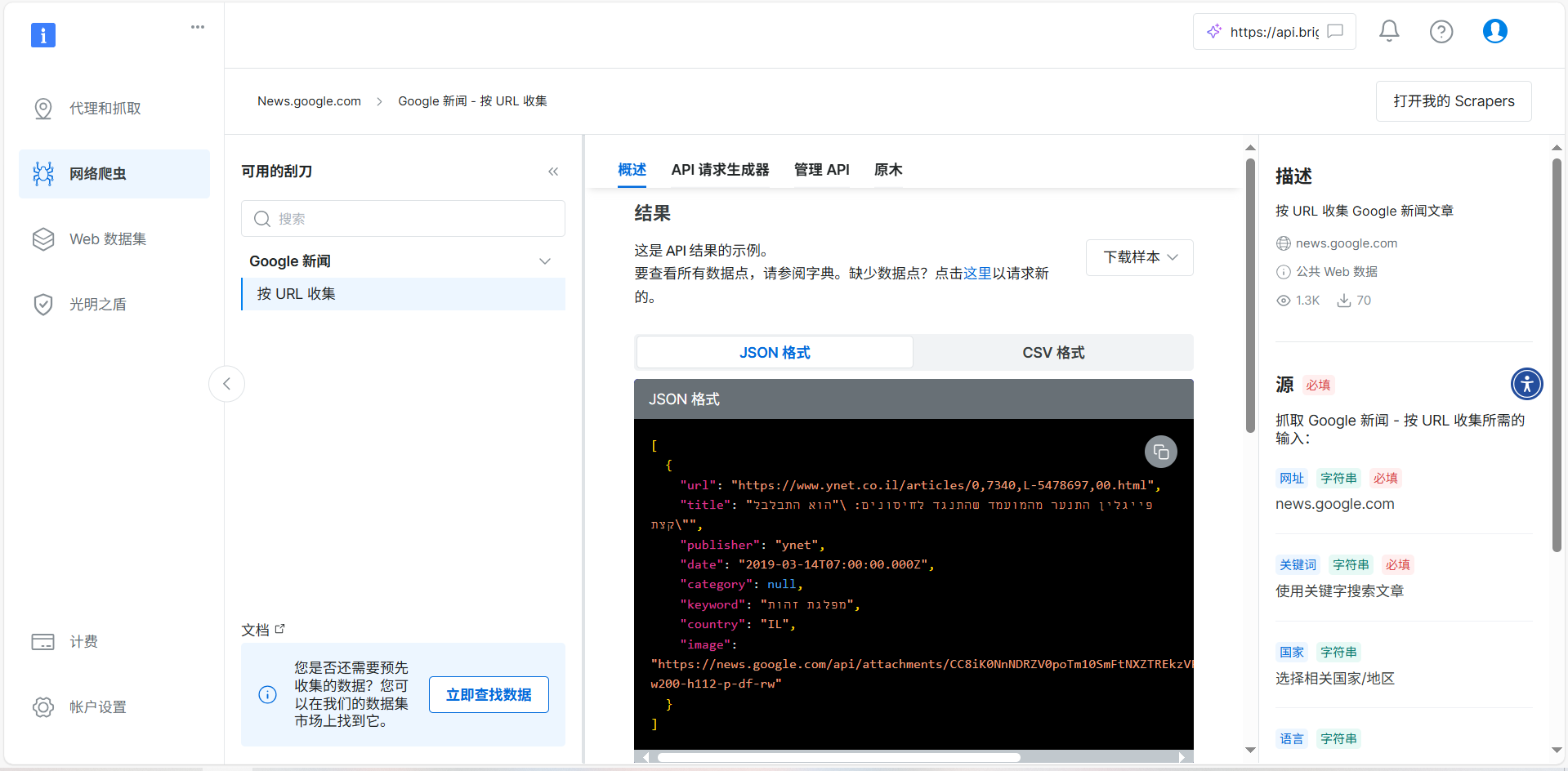Collapse the Google 新闻 group
1568x771 pixels.
tap(545, 261)
